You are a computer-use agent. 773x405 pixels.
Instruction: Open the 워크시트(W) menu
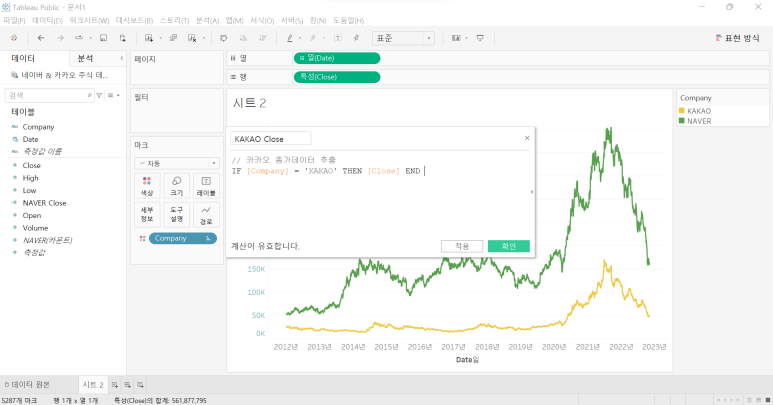(89, 20)
